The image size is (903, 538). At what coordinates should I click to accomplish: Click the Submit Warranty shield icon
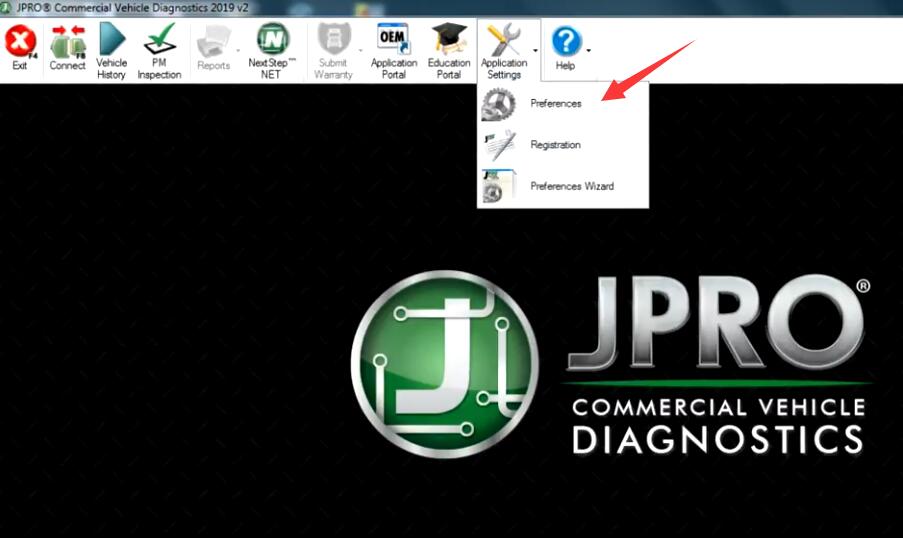[x=333, y=39]
